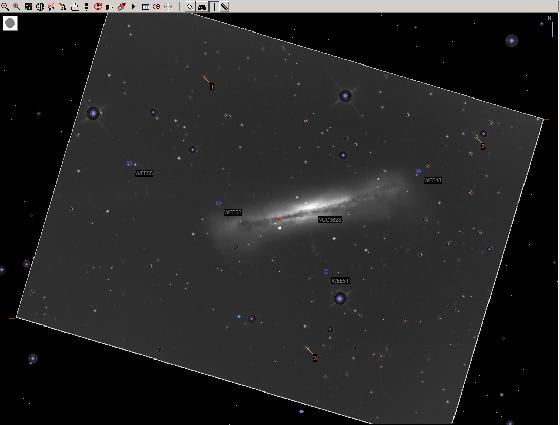Click the zoom in magnifier icon
Image resolution: width=560 pixels, height=425 pixels.
click(16, 6)
